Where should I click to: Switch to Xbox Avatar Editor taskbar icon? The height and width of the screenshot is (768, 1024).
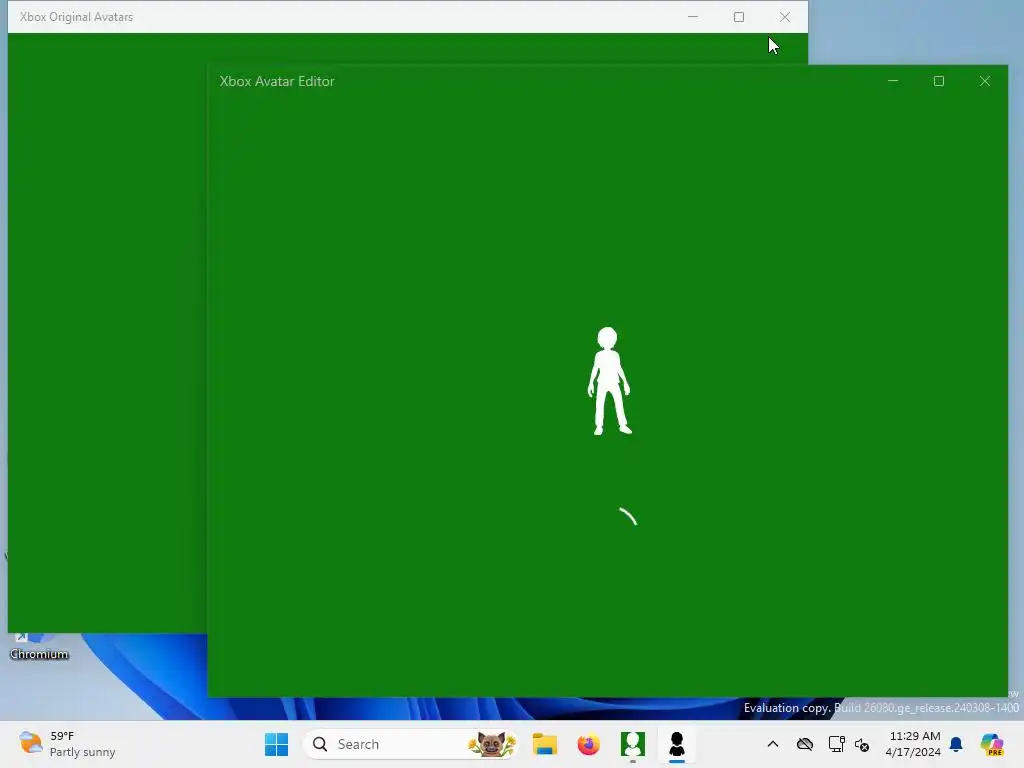coord(677,744)
